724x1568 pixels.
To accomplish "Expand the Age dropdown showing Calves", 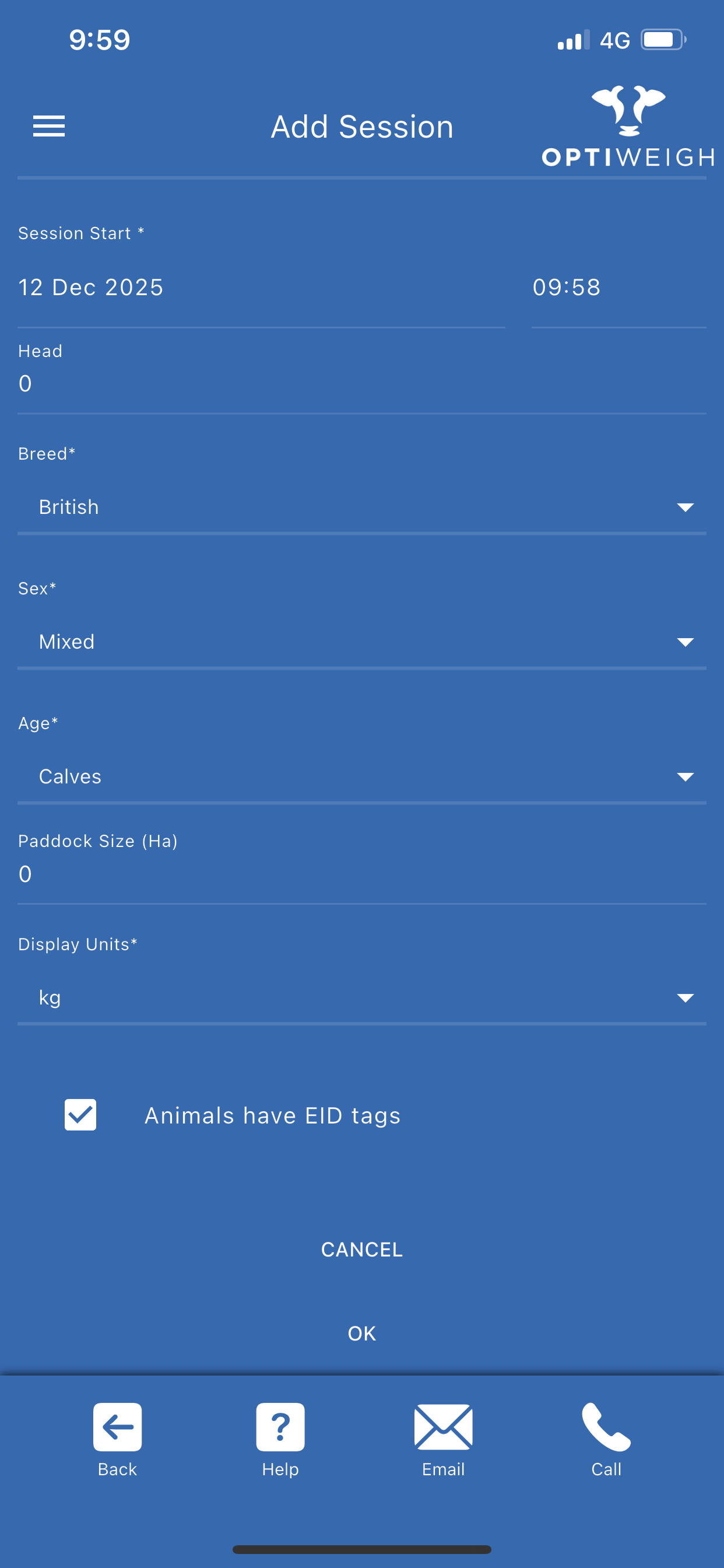I will coord(361,776).
